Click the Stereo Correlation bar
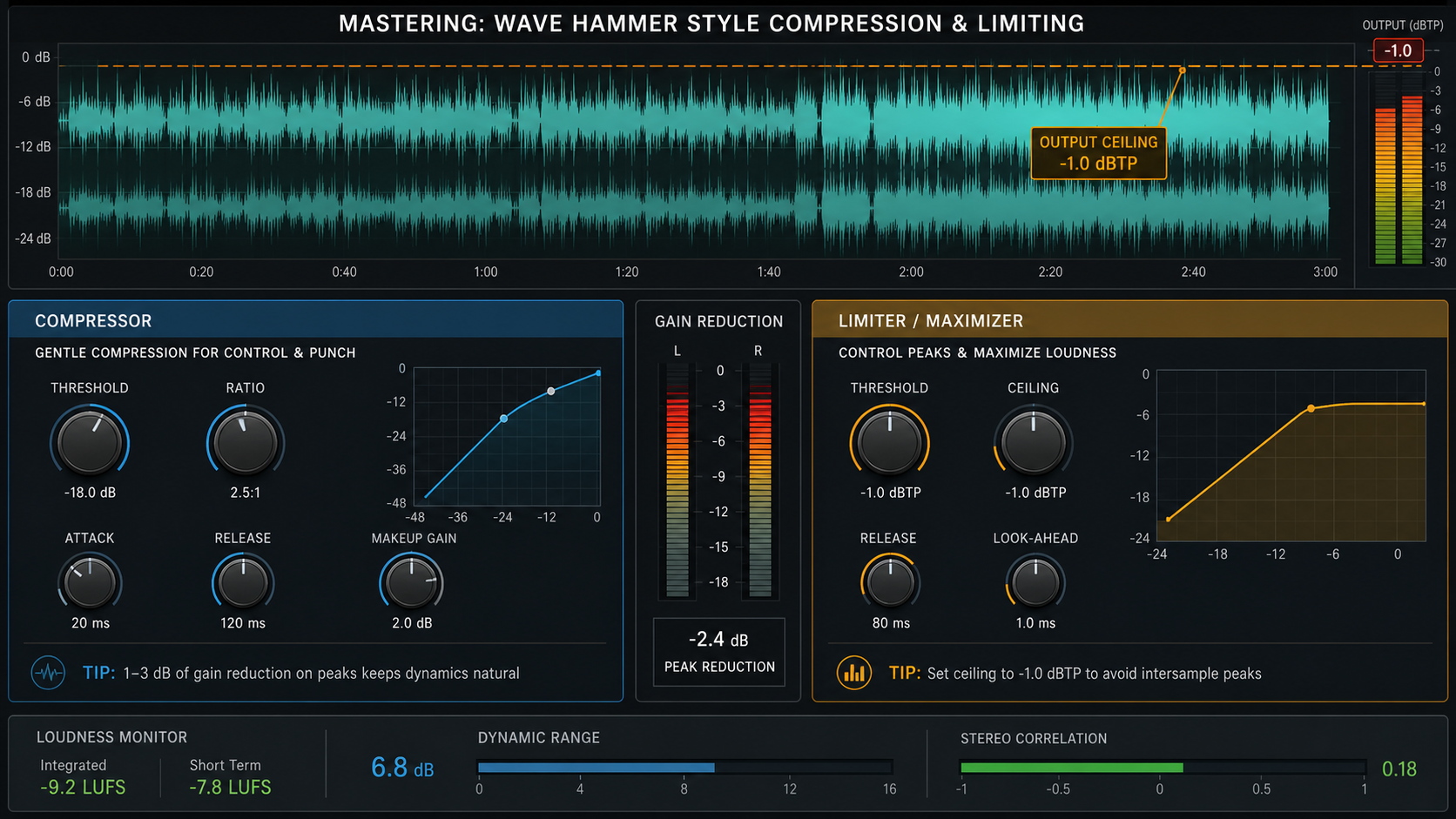Image resolution: width=1456 pixels, height=819 pixels. (x=1163, y=768)
